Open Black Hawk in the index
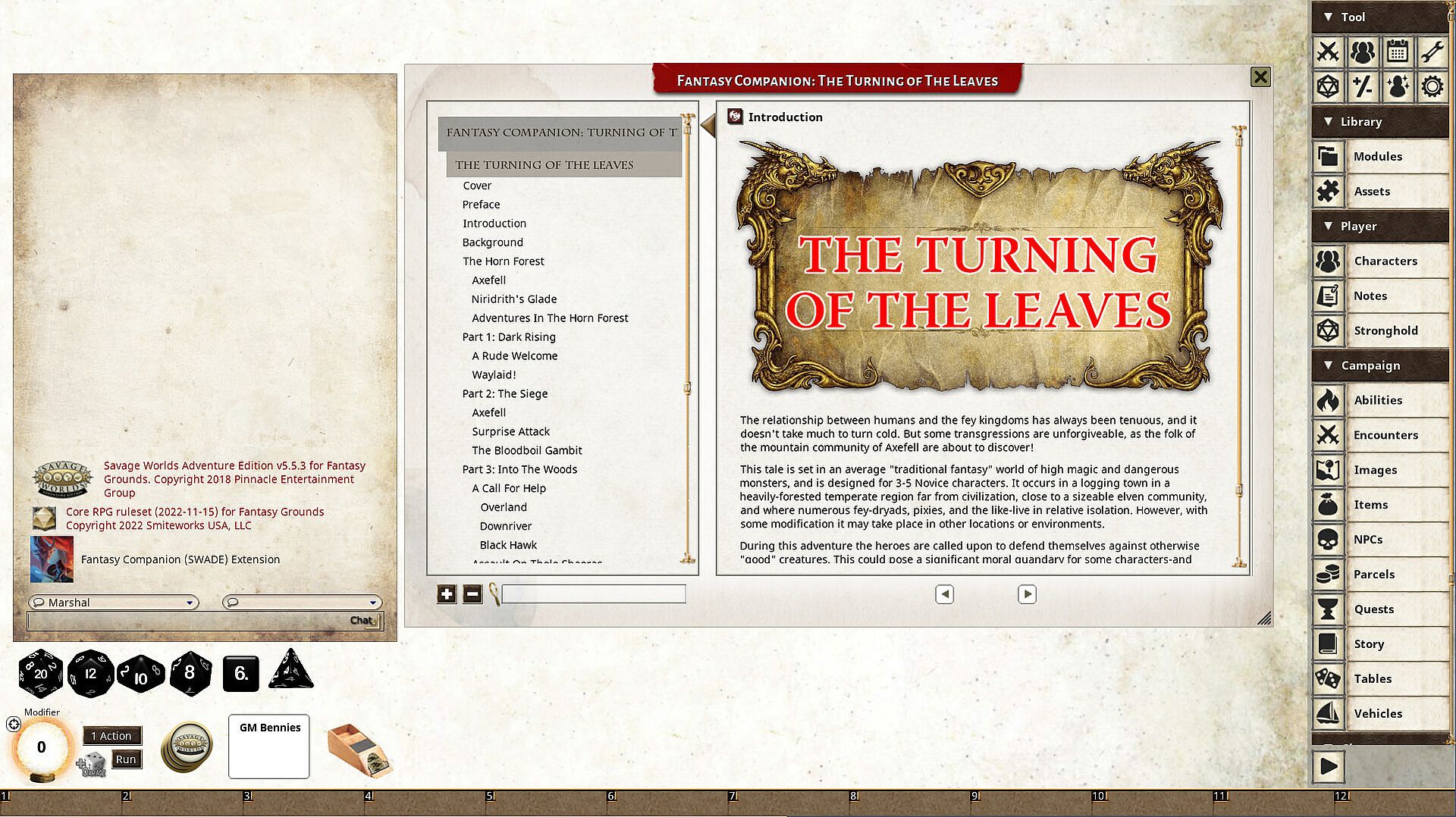This screenshot has width=1456, height=817. point(508,545)
